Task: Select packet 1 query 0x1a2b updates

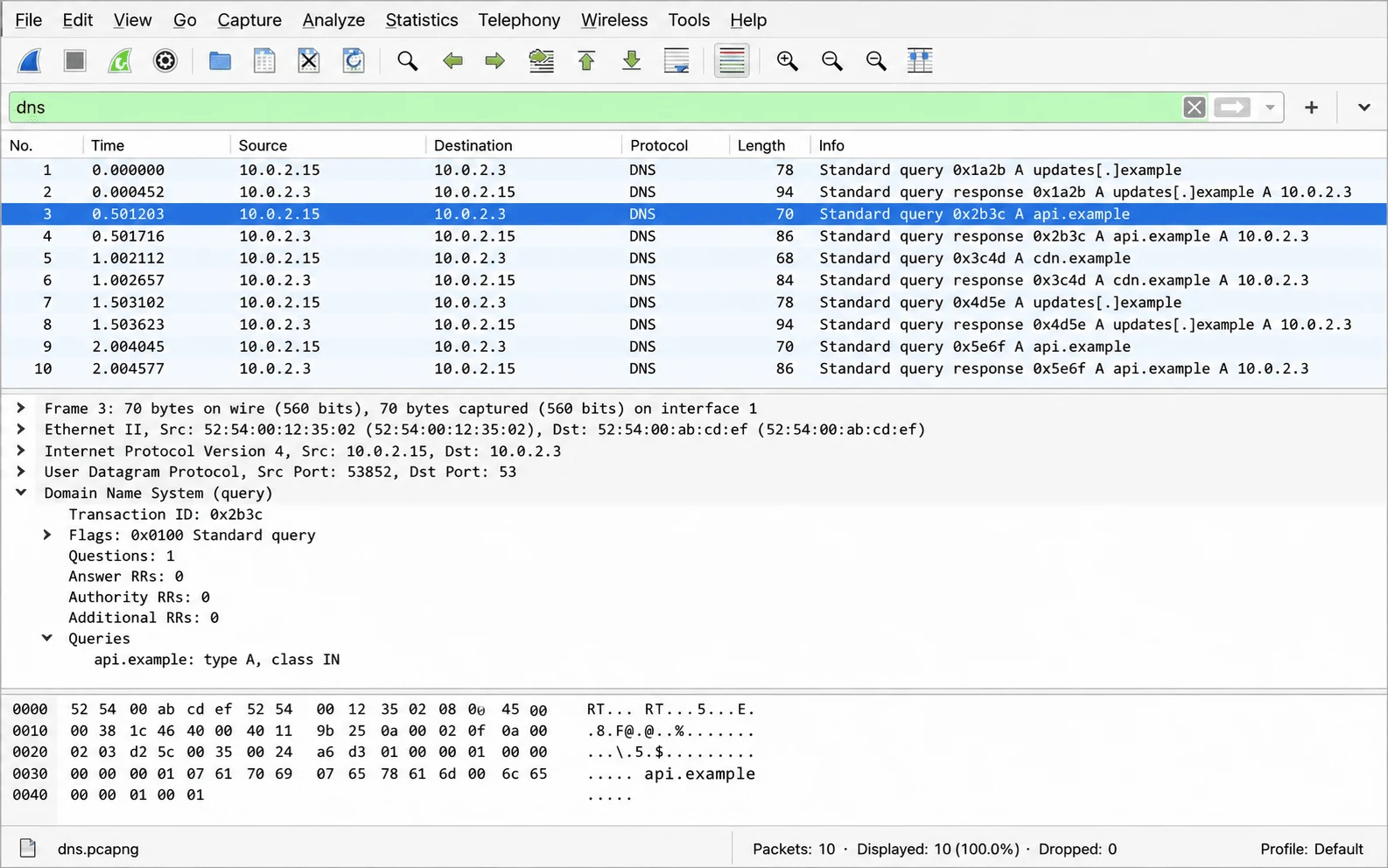Action: (x=694, y=170)
